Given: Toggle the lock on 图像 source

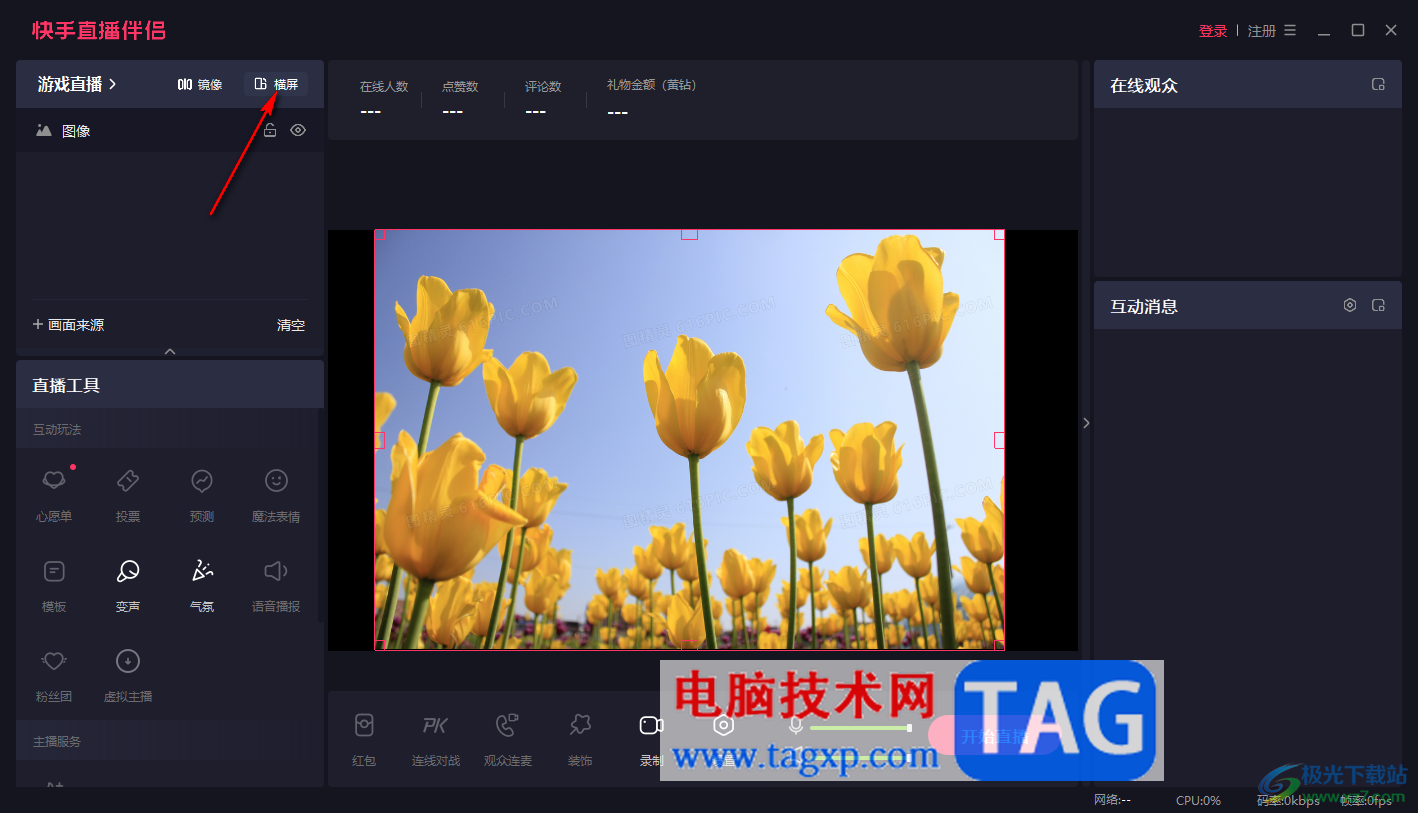Looking at the screenshot, I should point(270,130).
